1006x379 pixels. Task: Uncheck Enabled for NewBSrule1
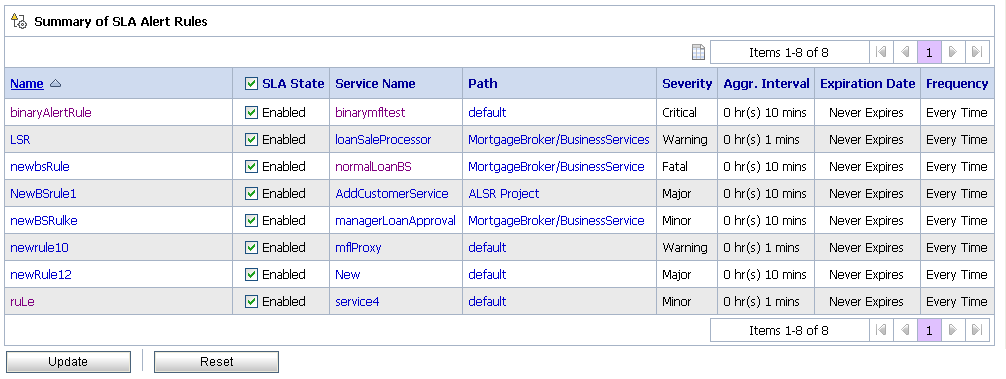pos(252,193)
